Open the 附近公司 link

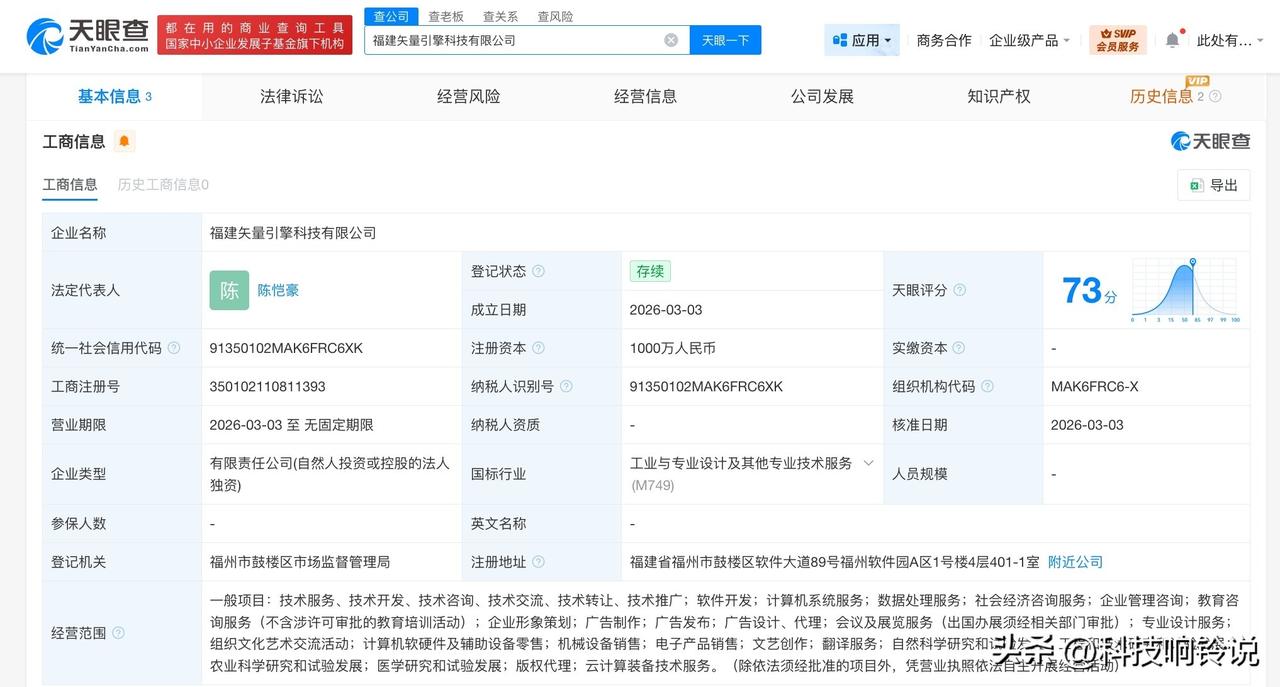tap(1075, 562)
